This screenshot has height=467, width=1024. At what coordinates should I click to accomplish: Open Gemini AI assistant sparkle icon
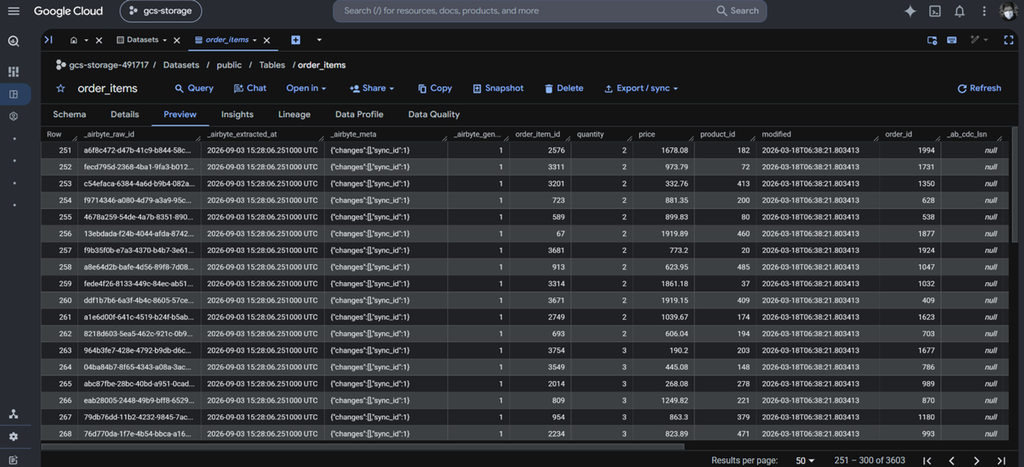[910, 11]
